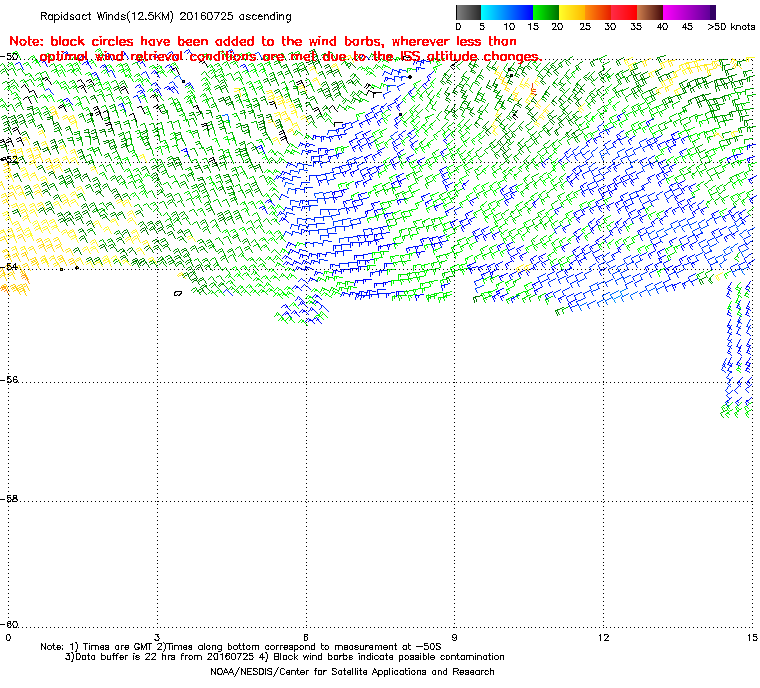Click the '>50 knots' legend label
This screenshot has width=760, height=688.
731,27
